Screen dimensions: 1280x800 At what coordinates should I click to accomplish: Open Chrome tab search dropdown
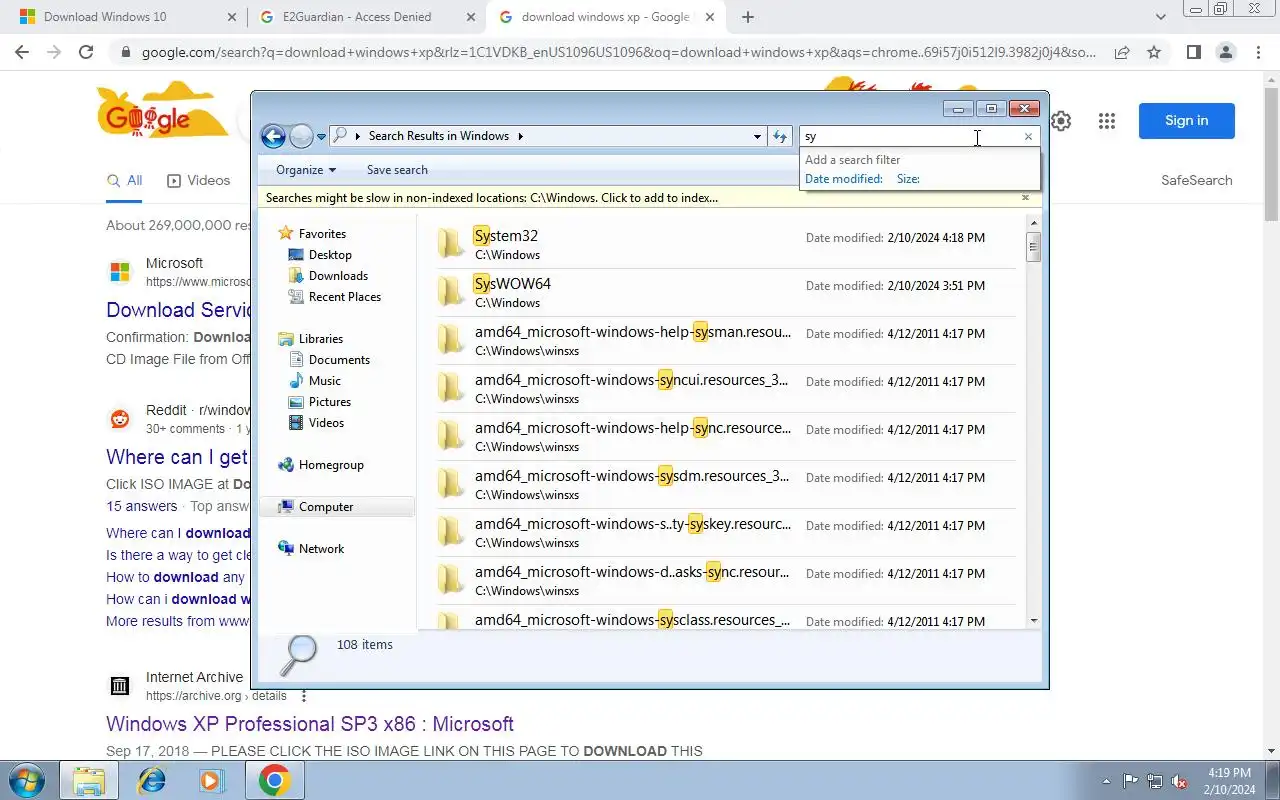[x=1160, y=17]
